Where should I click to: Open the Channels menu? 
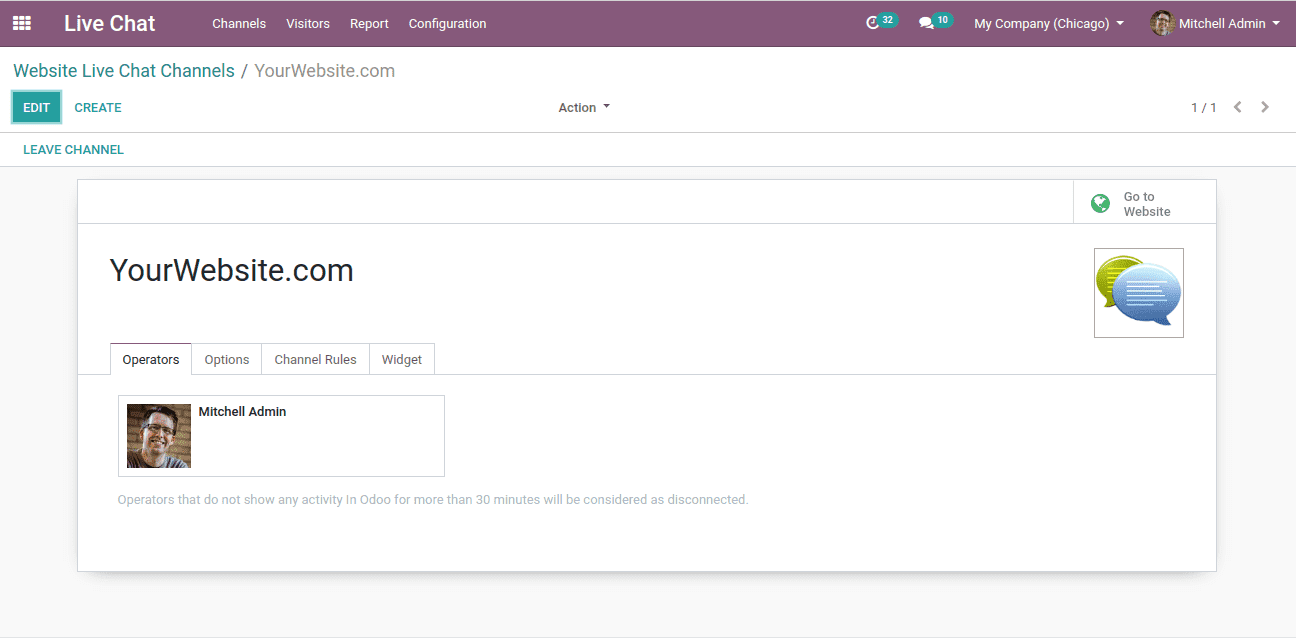[239, 23]
